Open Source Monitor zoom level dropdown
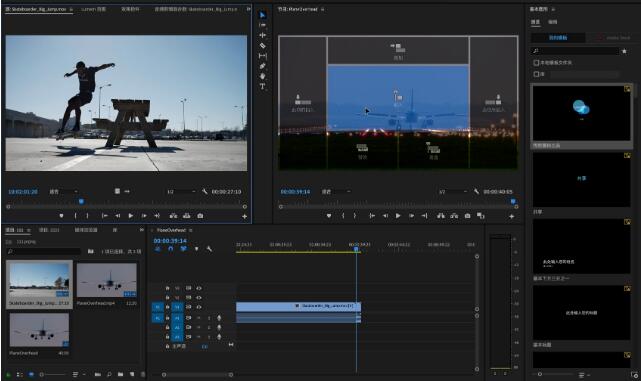Image resolution: width=641 pixels, height=381 pixels. (x=63, y=191)
